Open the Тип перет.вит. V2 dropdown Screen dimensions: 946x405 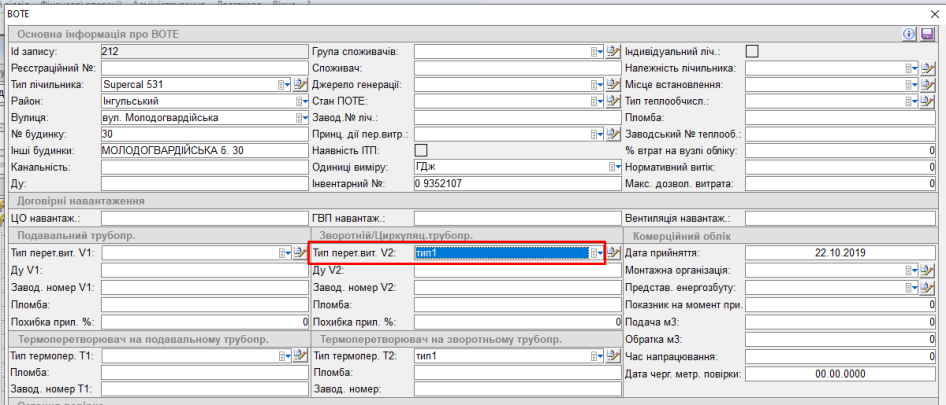click(x=597, y=254)
